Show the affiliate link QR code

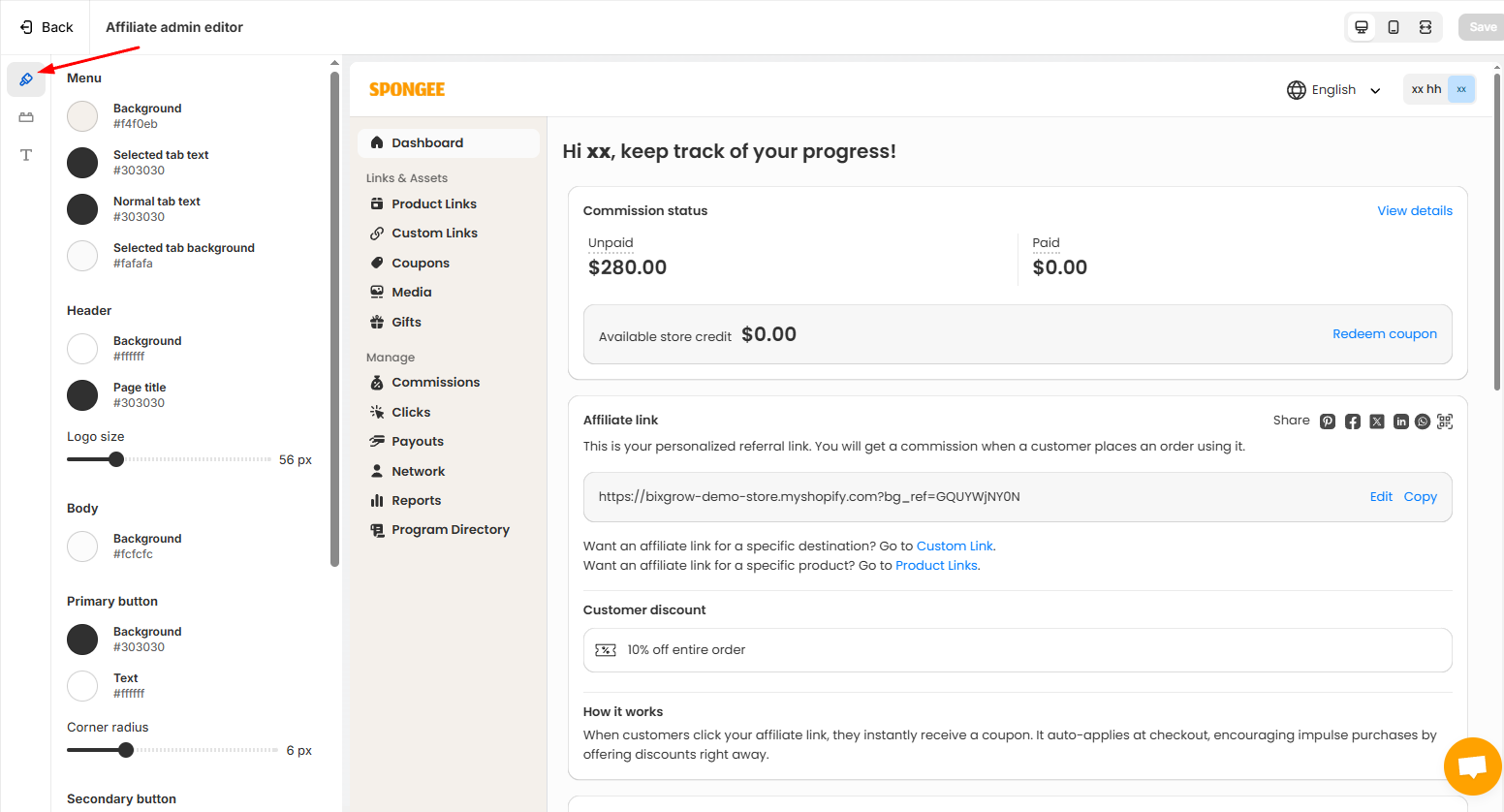1445,422
